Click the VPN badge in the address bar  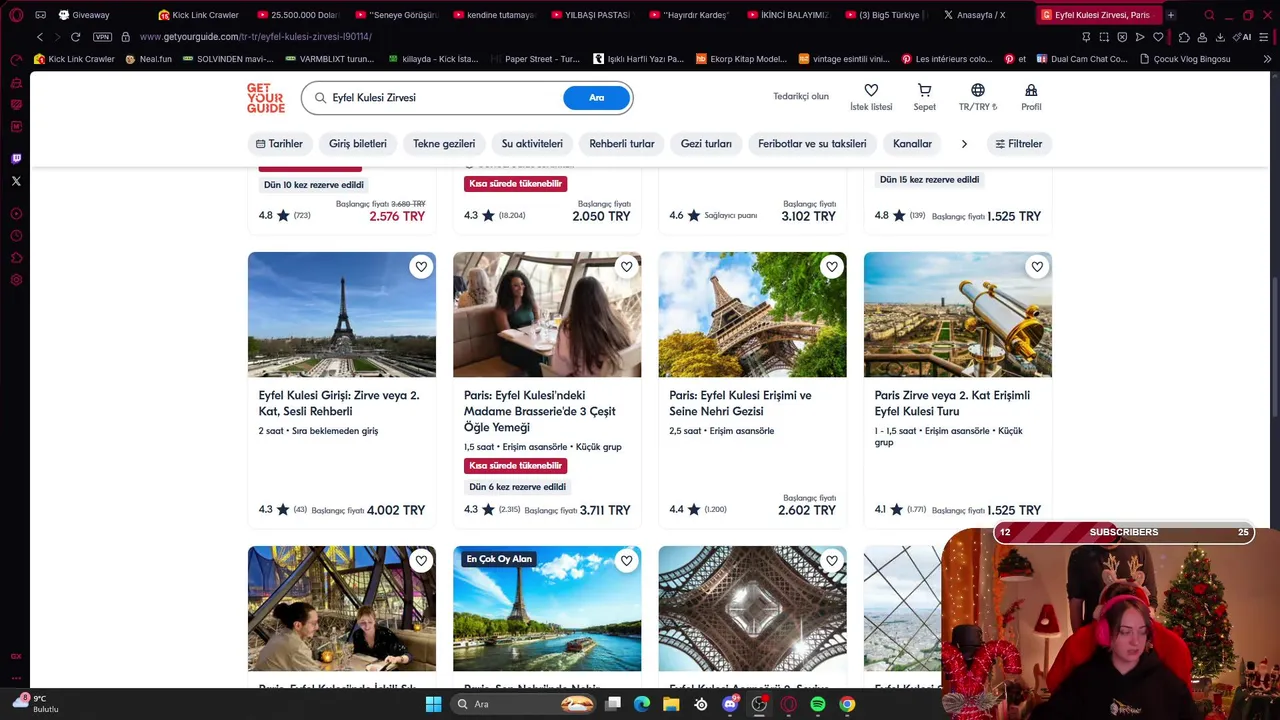point(102,37)
